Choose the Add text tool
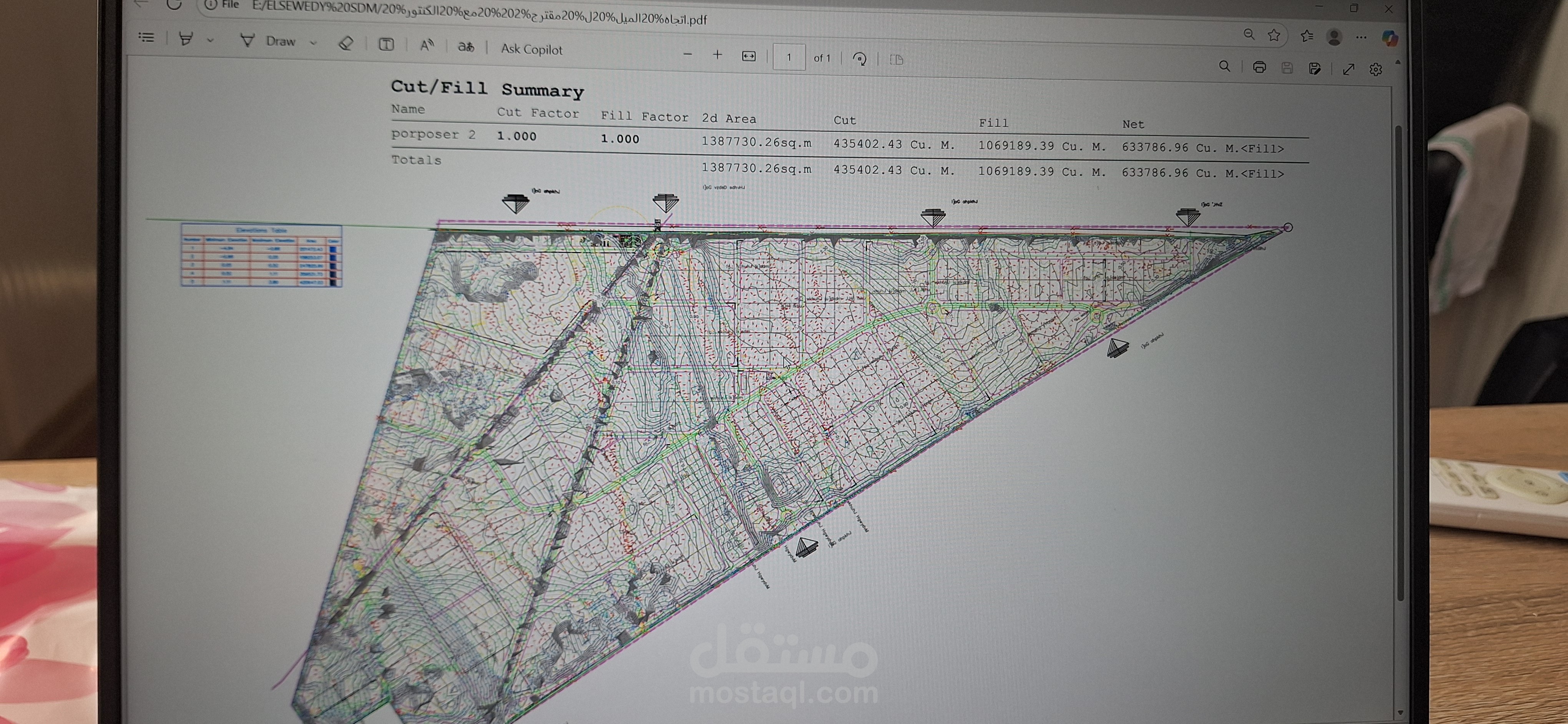This screenshot has width=1568, height=724. 386,45
